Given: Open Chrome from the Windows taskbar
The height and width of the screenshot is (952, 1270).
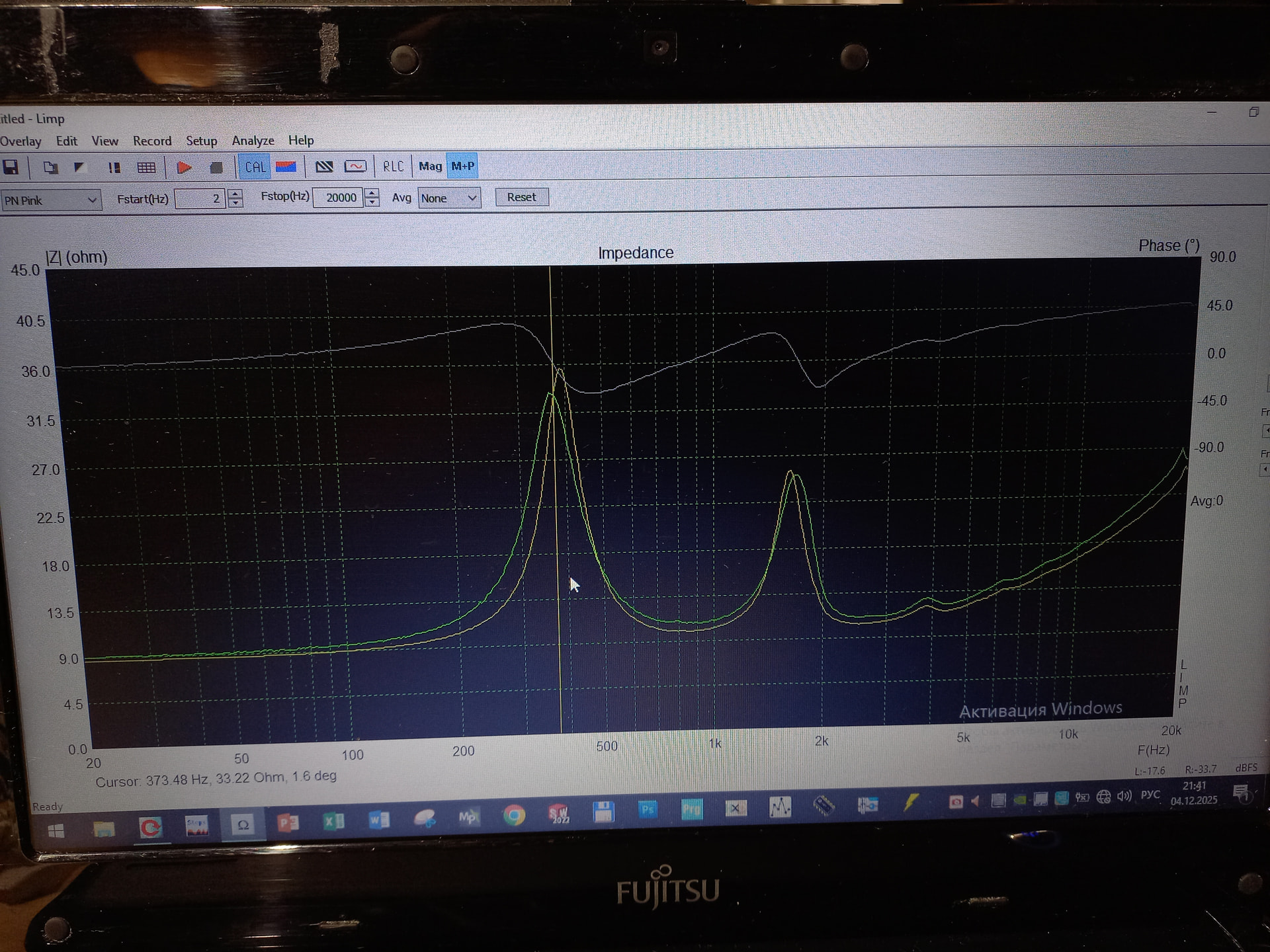Looking at the screenshot, I should [x=513, y=816].
